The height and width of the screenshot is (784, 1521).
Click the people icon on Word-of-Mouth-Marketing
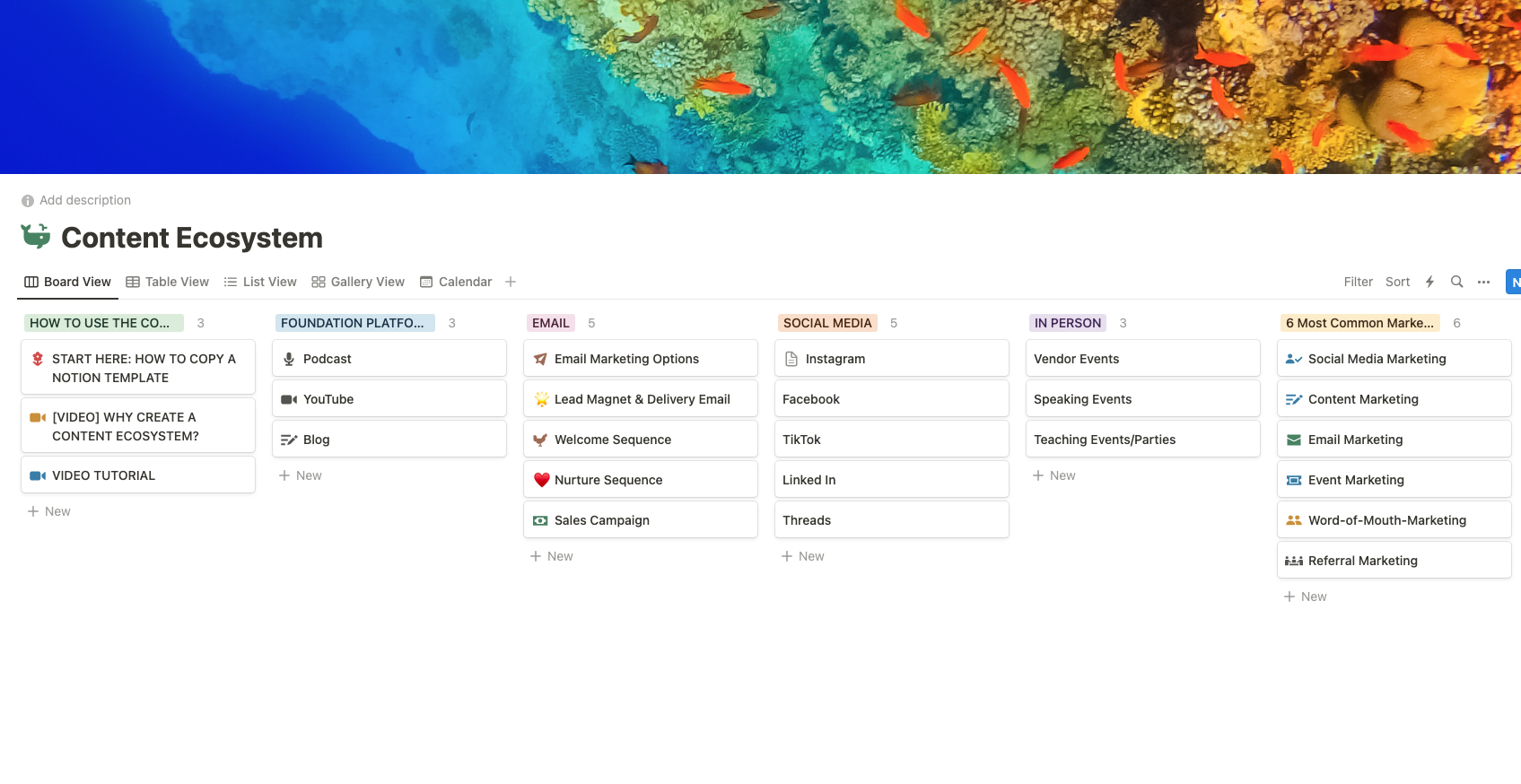tap(1294, 520)
